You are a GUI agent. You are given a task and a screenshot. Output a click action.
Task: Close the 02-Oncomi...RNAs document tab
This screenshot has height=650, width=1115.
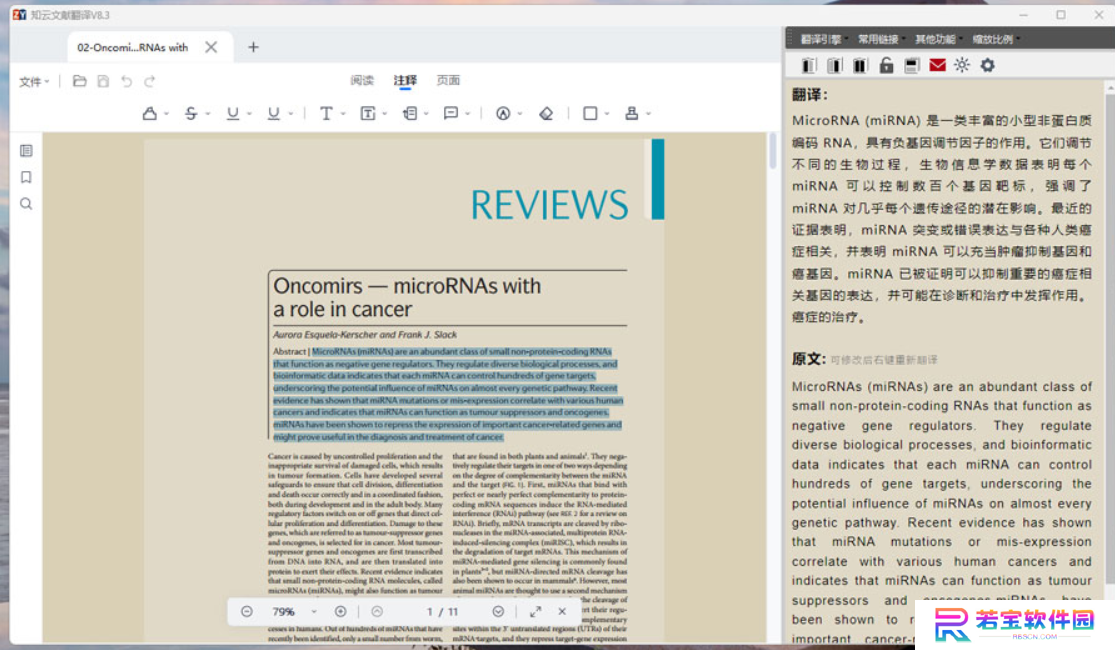pos(211,47)
